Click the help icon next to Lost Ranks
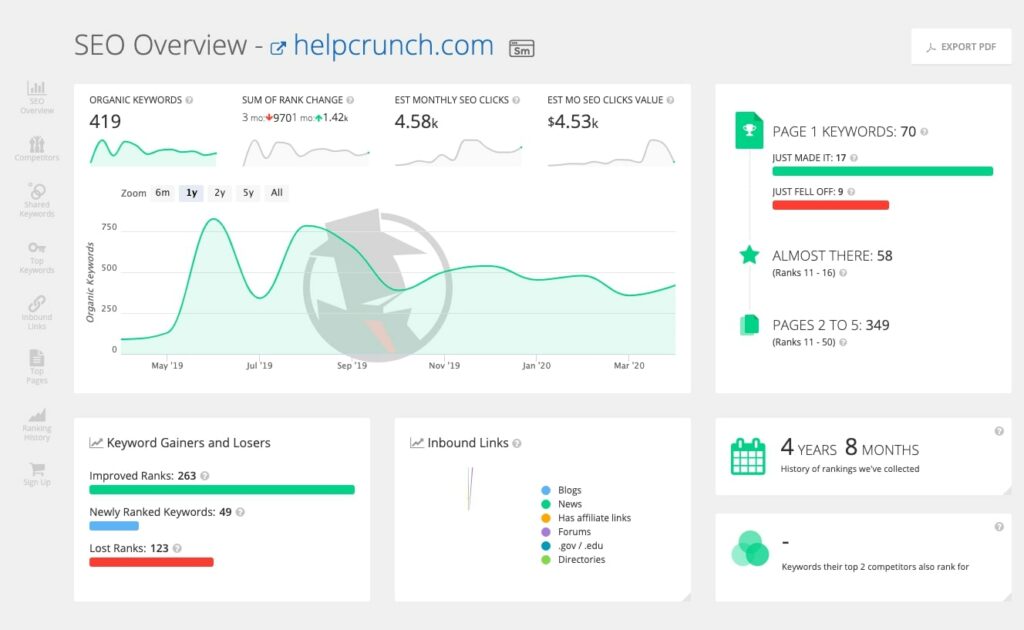Image resolution: width=1024 pixels, height=630 pixels. (177, 548)
